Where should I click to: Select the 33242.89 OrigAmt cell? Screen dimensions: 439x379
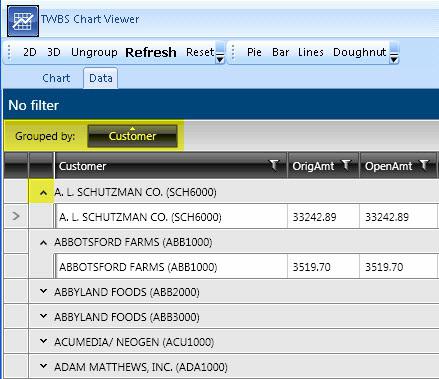323,217
